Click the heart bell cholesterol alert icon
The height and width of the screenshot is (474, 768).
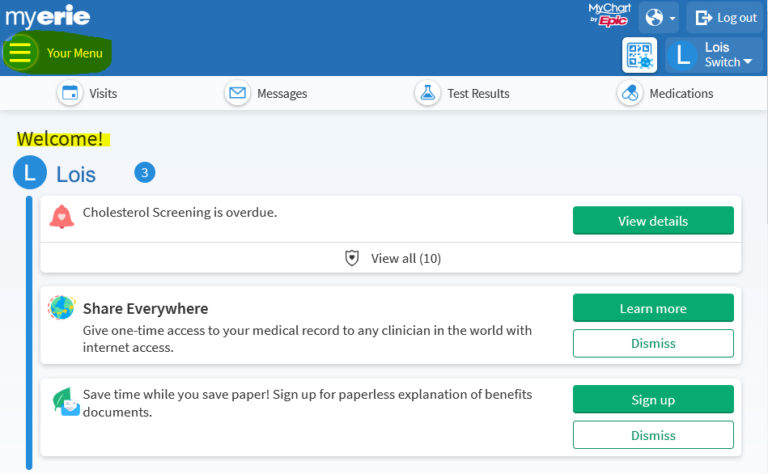(x=62, y=216)
